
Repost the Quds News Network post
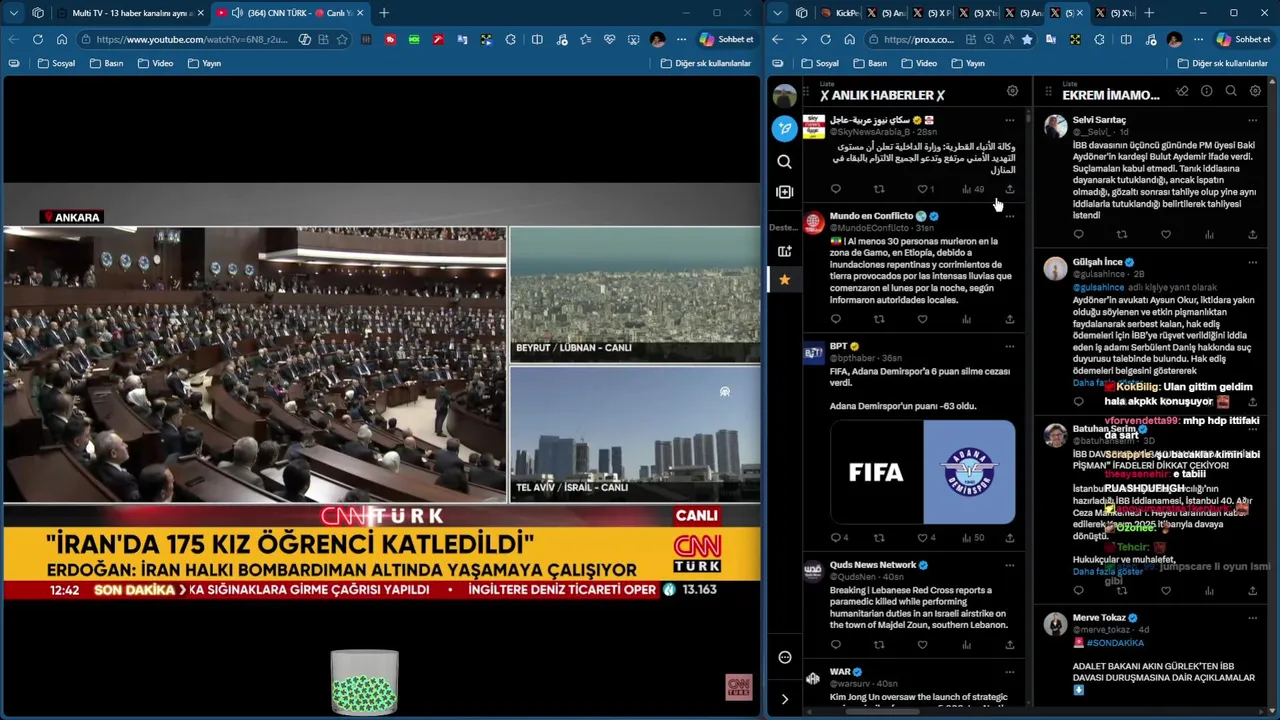(879, 645)
